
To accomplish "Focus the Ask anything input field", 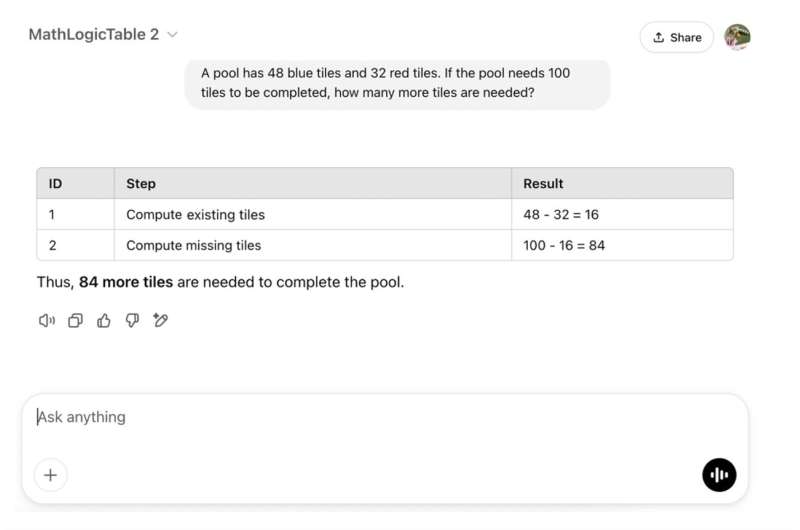I will 380,417.
